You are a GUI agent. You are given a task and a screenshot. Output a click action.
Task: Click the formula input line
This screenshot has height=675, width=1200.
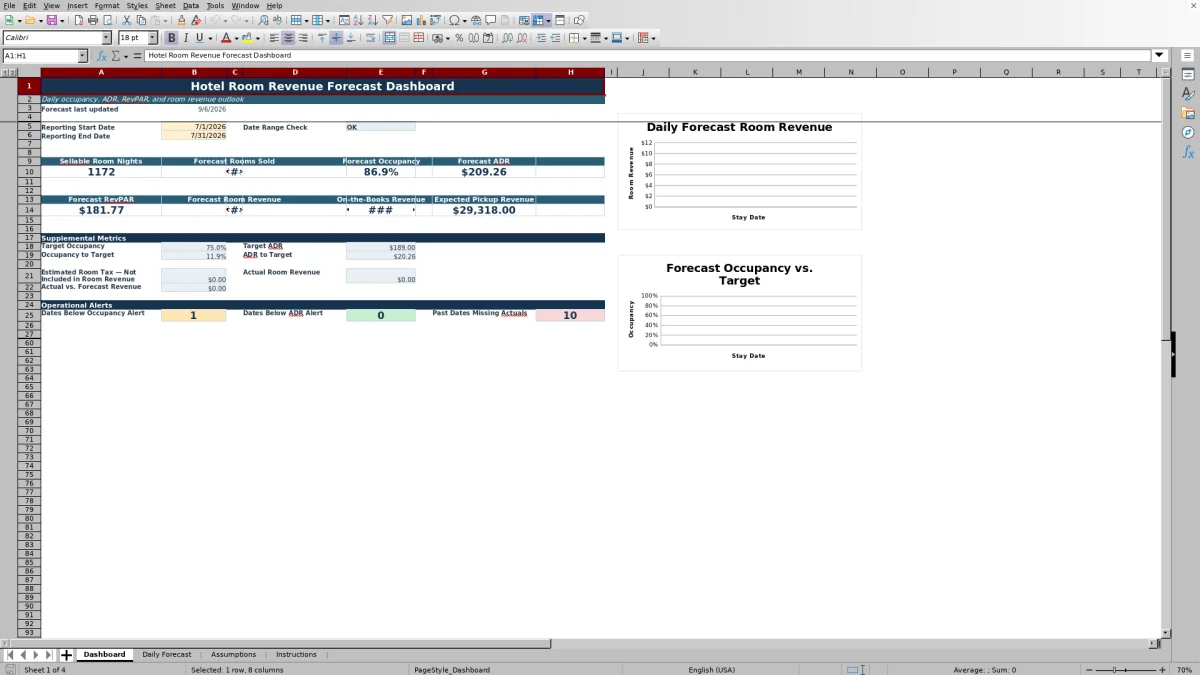click(x=648, y=56)
